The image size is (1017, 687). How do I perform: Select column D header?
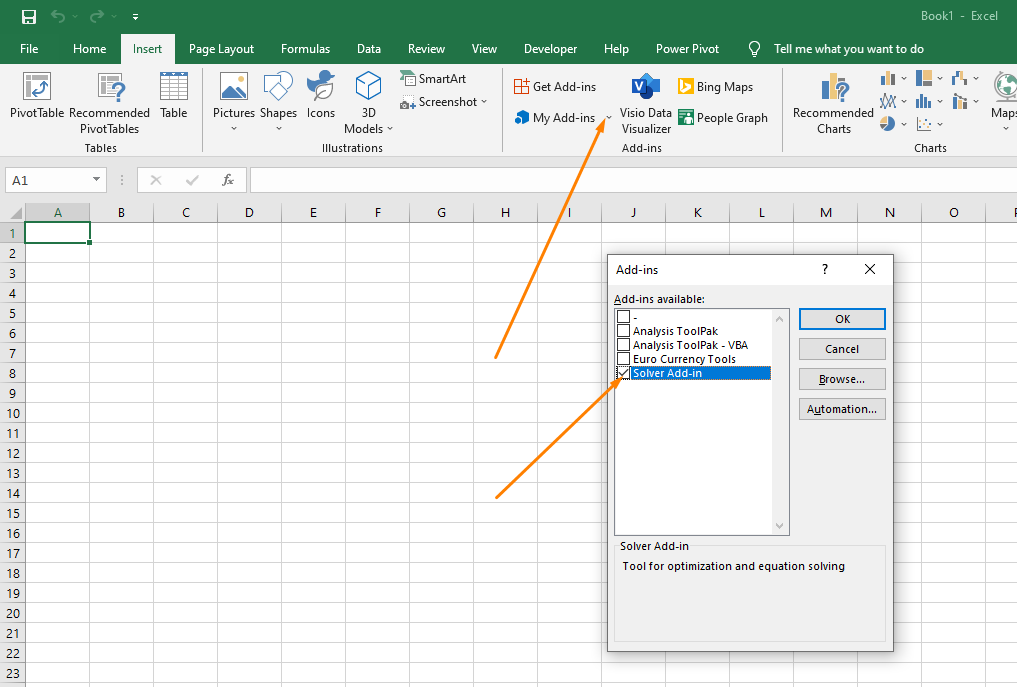249,213
